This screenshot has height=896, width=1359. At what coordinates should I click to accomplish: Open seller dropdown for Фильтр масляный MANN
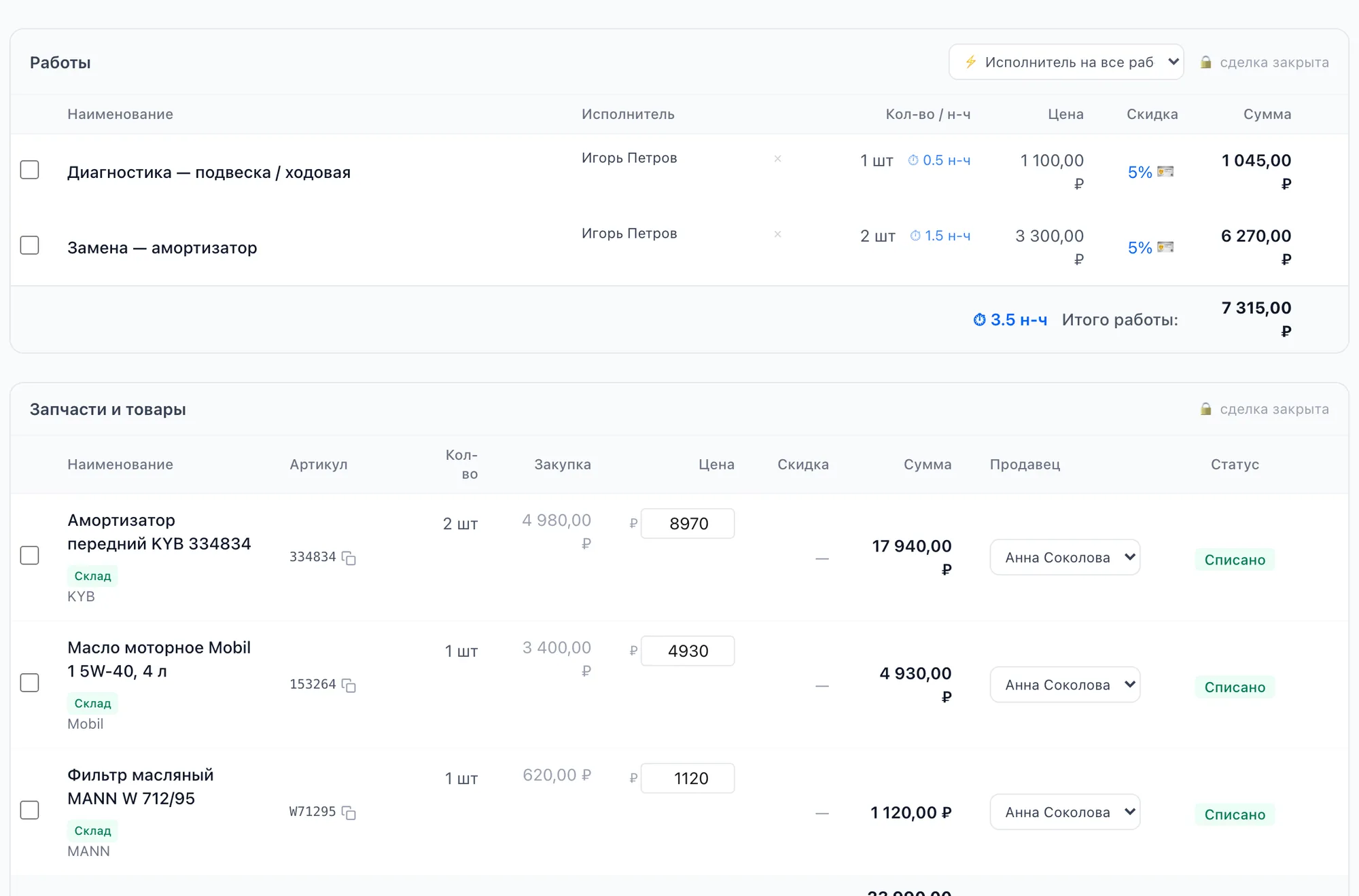1065,812
